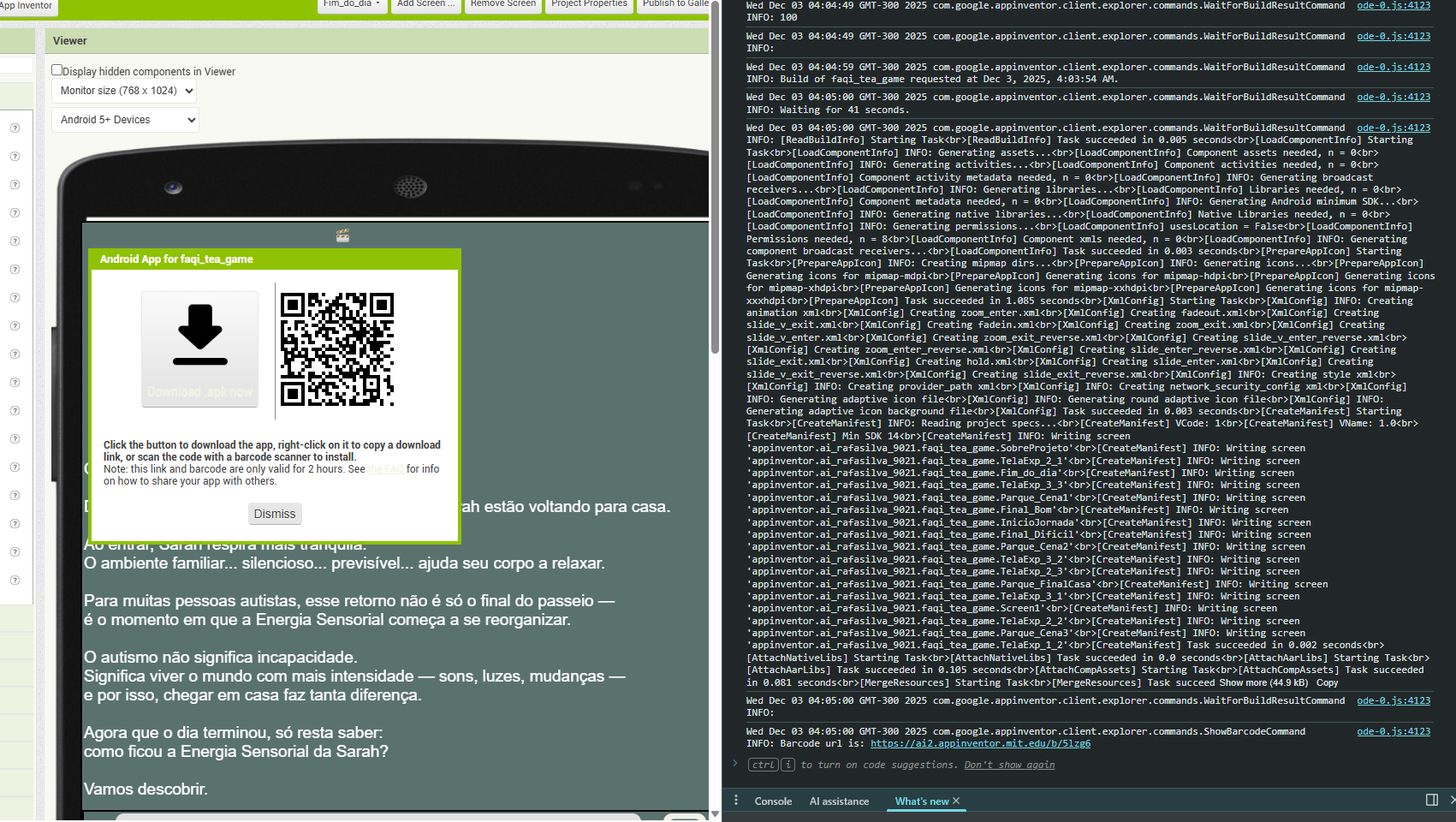Viewport: 1456px width, 822px height.
Task: Switch to the AI assistance tab
Action: [x=839, y=801]
